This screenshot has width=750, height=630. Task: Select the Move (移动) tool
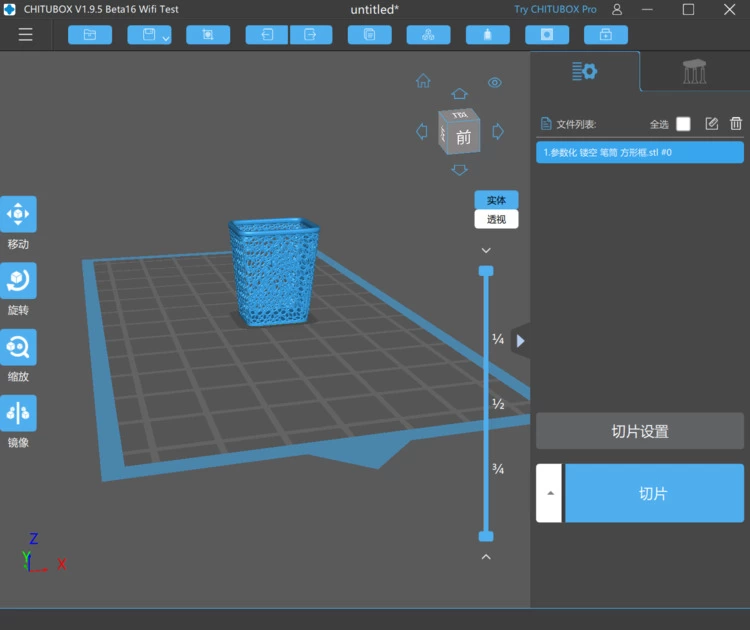19,214
